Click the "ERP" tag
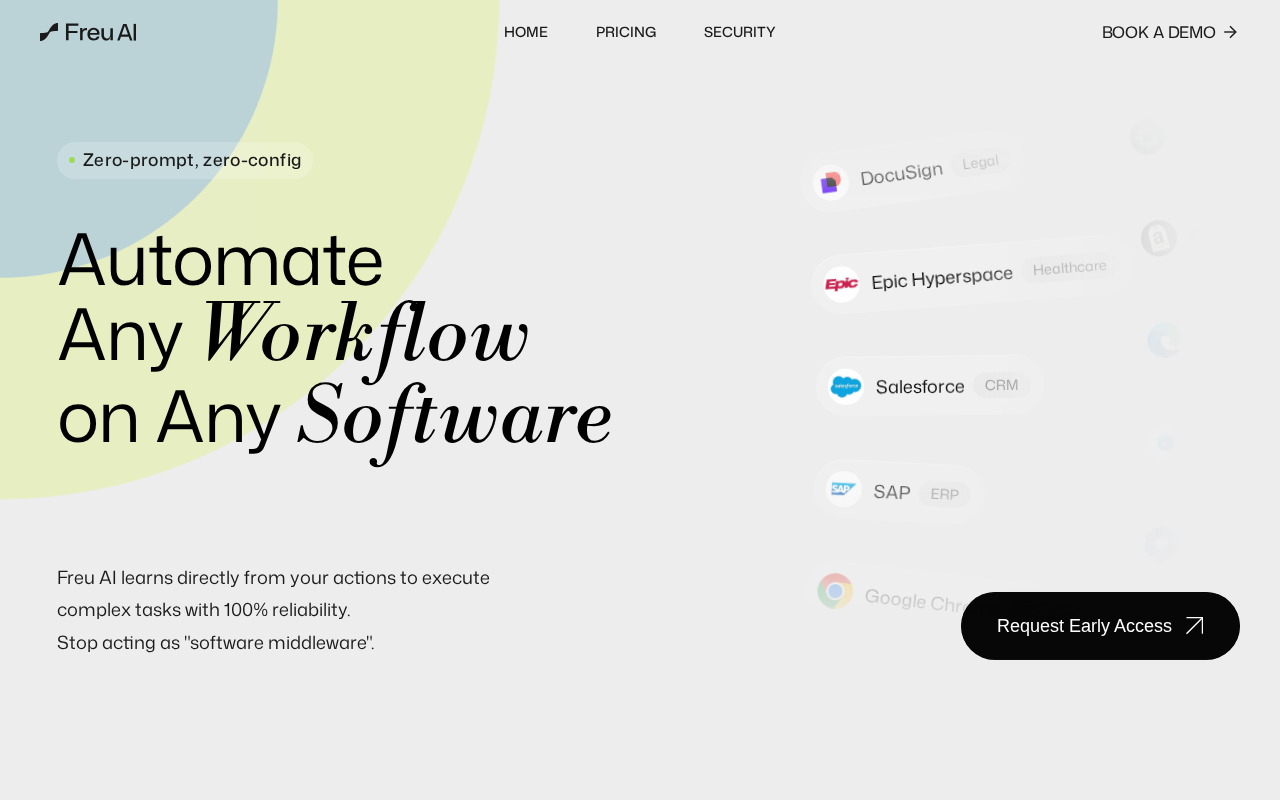The width and height of the screenshot is (1280, 800). (x=945, y=494)
